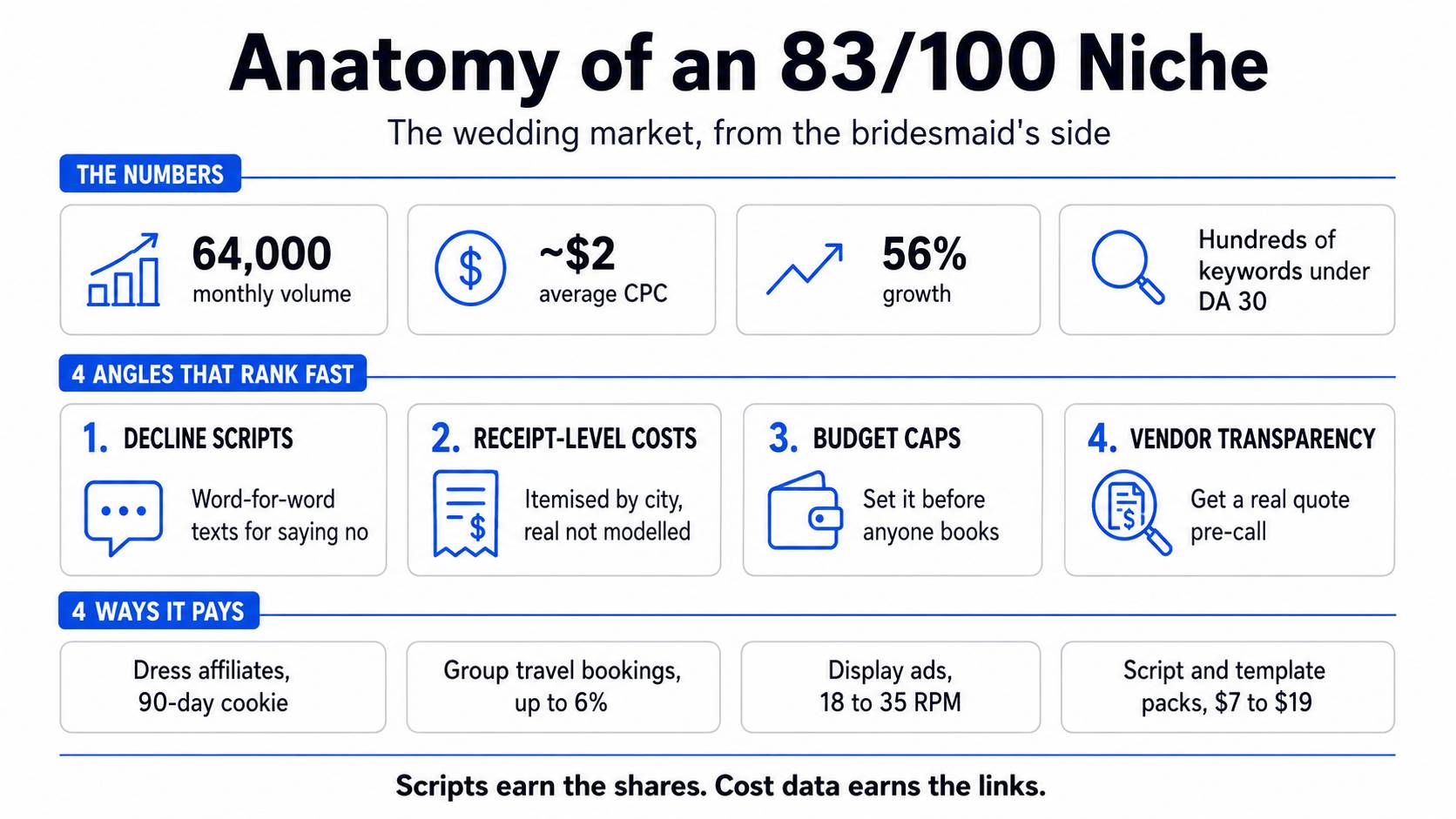
Task: Select THE NUMBERS section label
Action: 150,174
